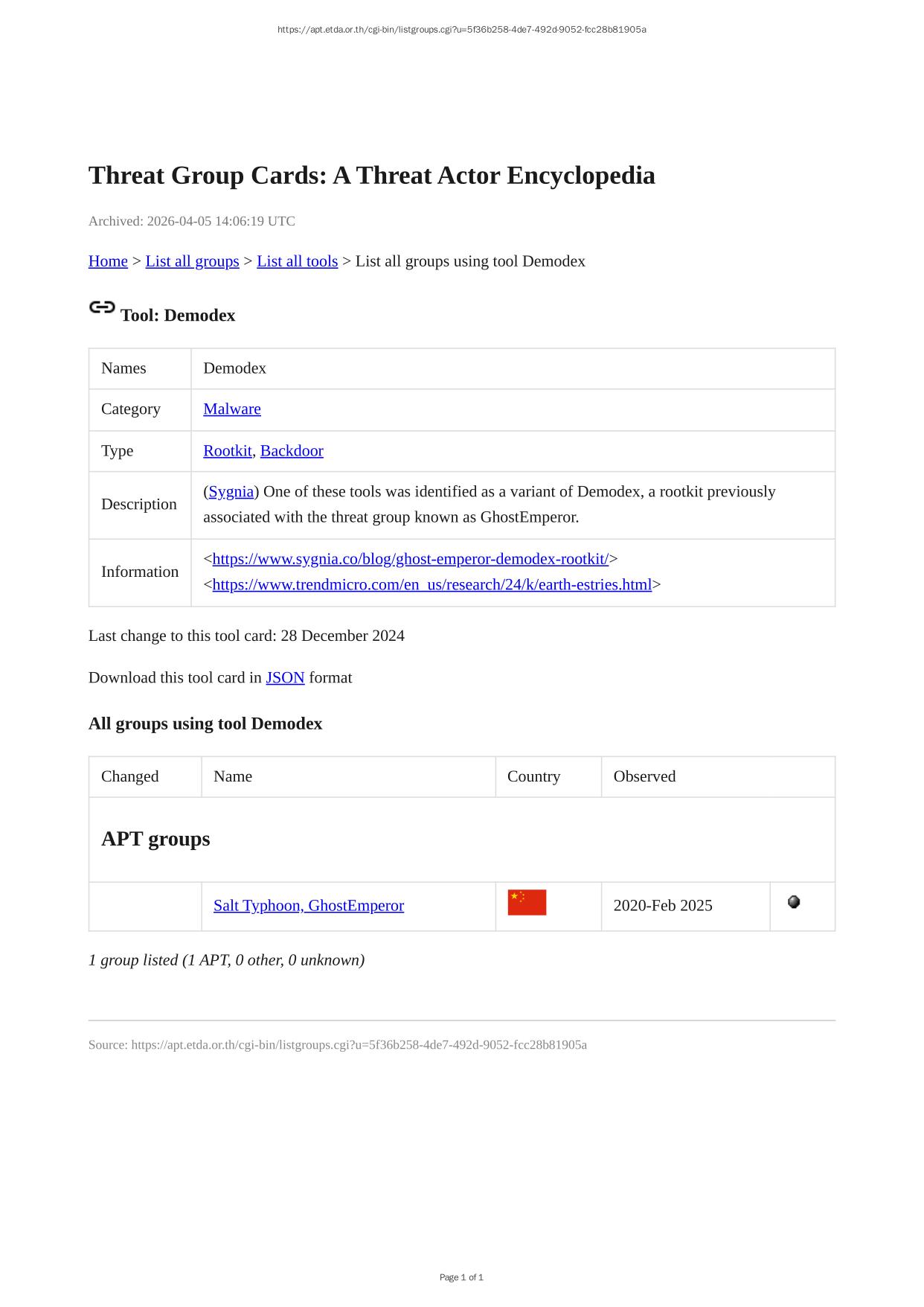924x1307 pixels.
Task: Open the List all tools breadcrumb
Action: tap(297, 261)
